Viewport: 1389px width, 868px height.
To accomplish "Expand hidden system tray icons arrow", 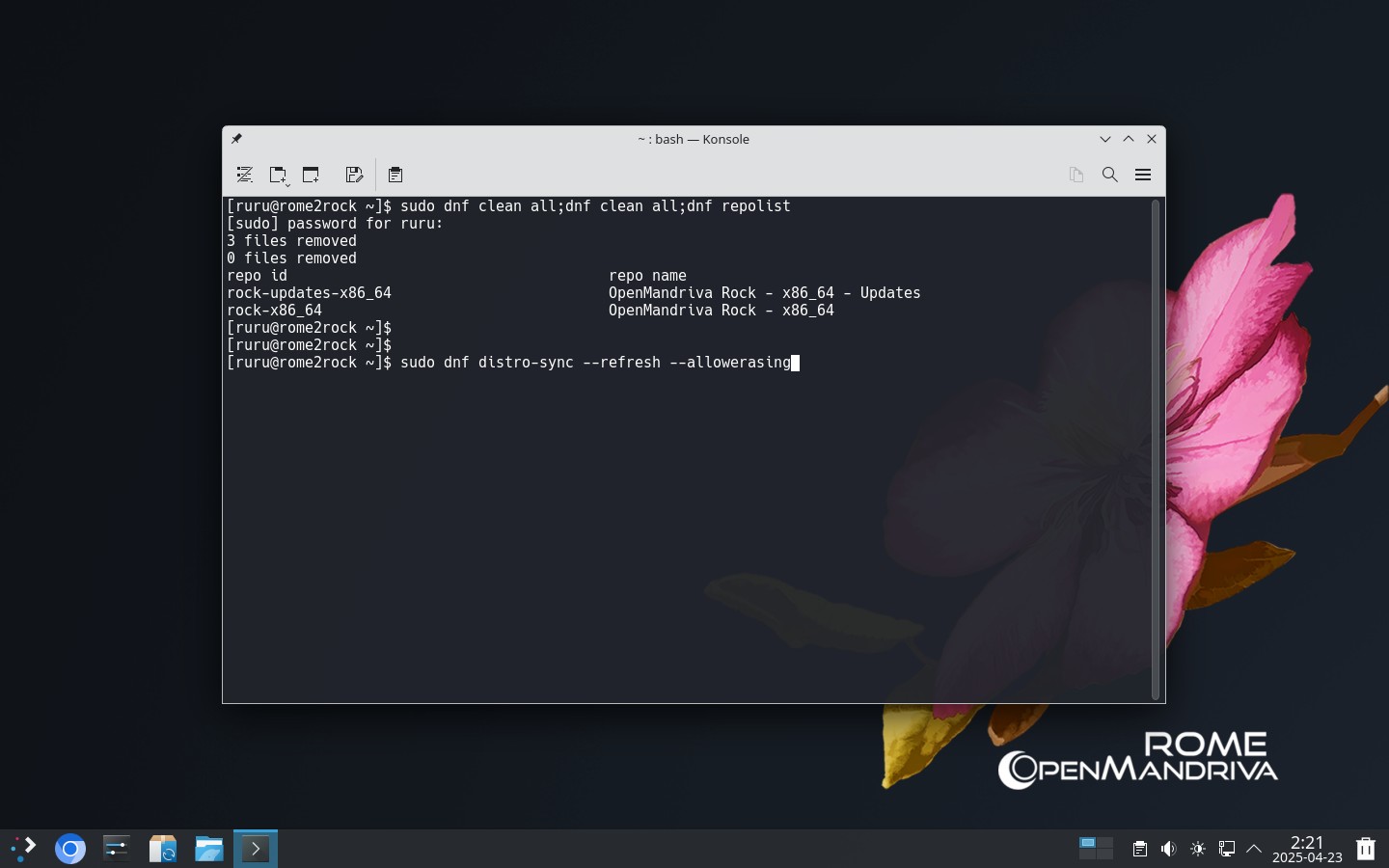I will 1254,849.
